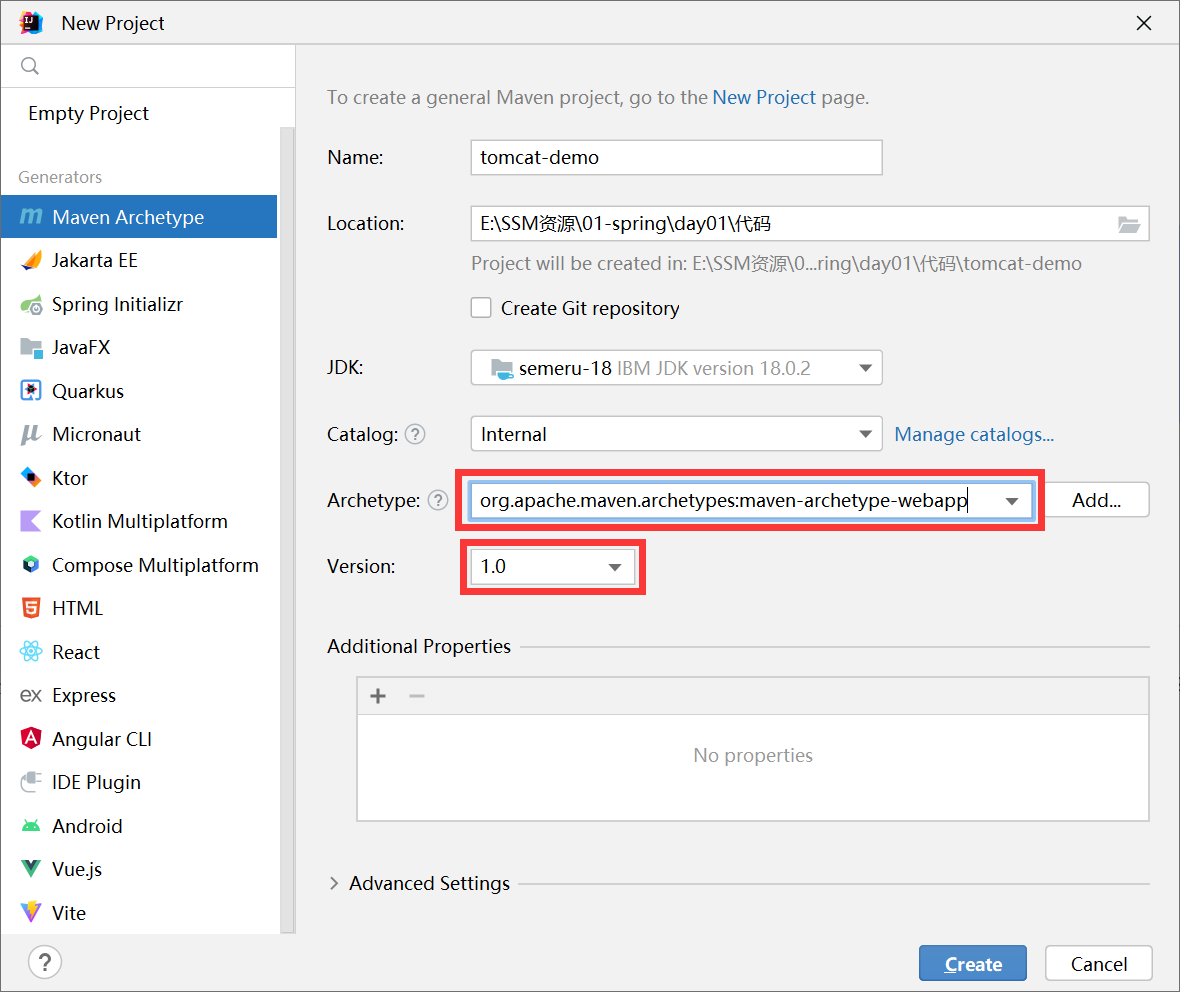Select Maven Archetype generator
The image size is (1180, 992).
tap(139, 217)
